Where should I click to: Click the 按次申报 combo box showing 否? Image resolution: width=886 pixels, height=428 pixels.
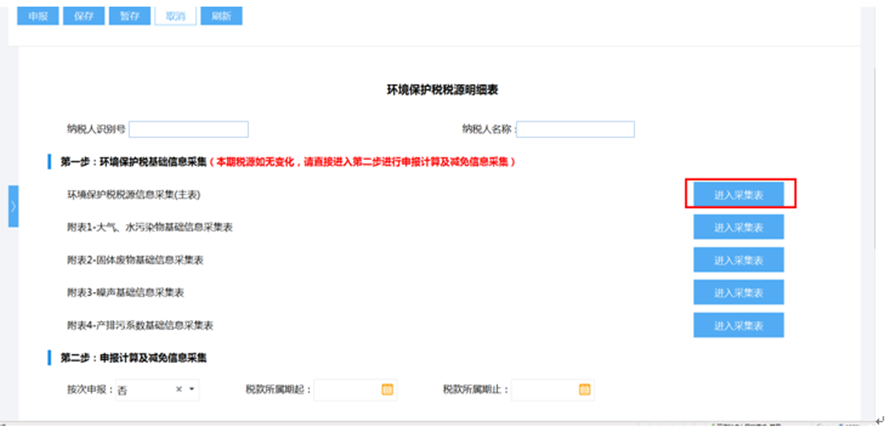145,389
